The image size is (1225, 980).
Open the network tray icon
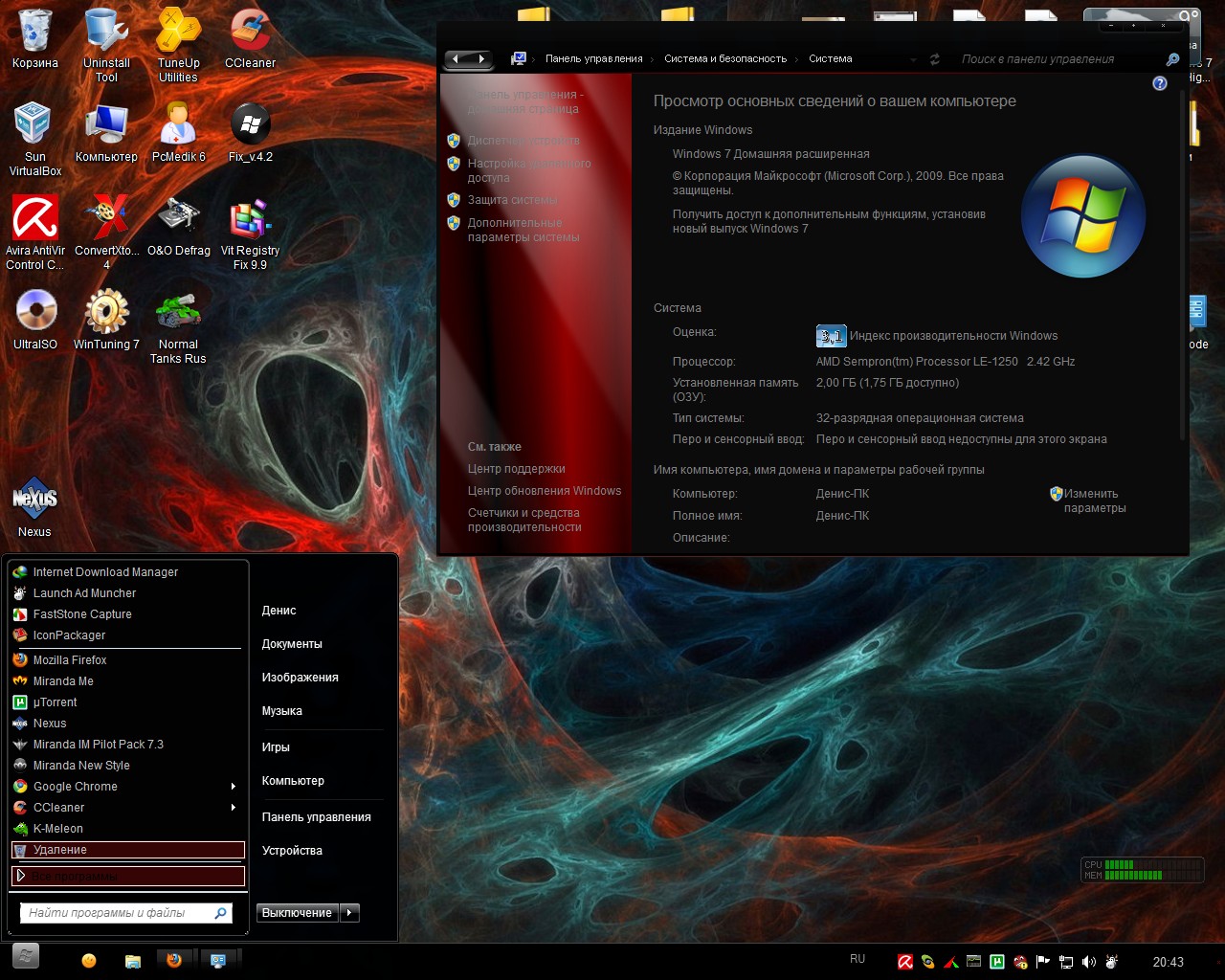(x=1065, y=962)
